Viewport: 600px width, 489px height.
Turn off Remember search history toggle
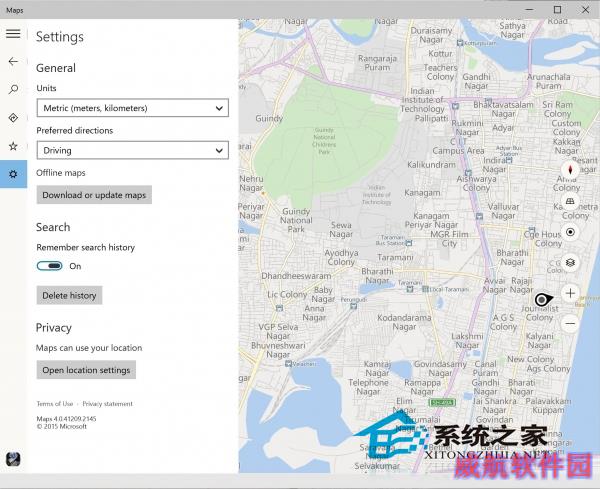50,266
